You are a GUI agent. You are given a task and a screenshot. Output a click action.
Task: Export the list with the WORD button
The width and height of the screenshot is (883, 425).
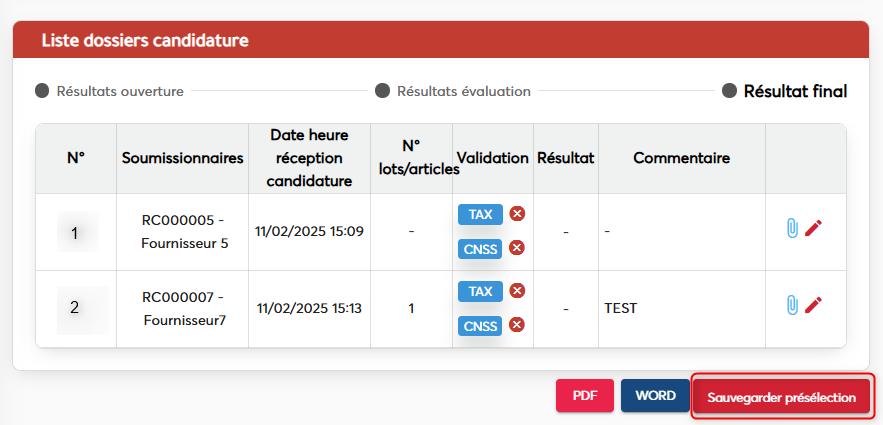[655, 396]
